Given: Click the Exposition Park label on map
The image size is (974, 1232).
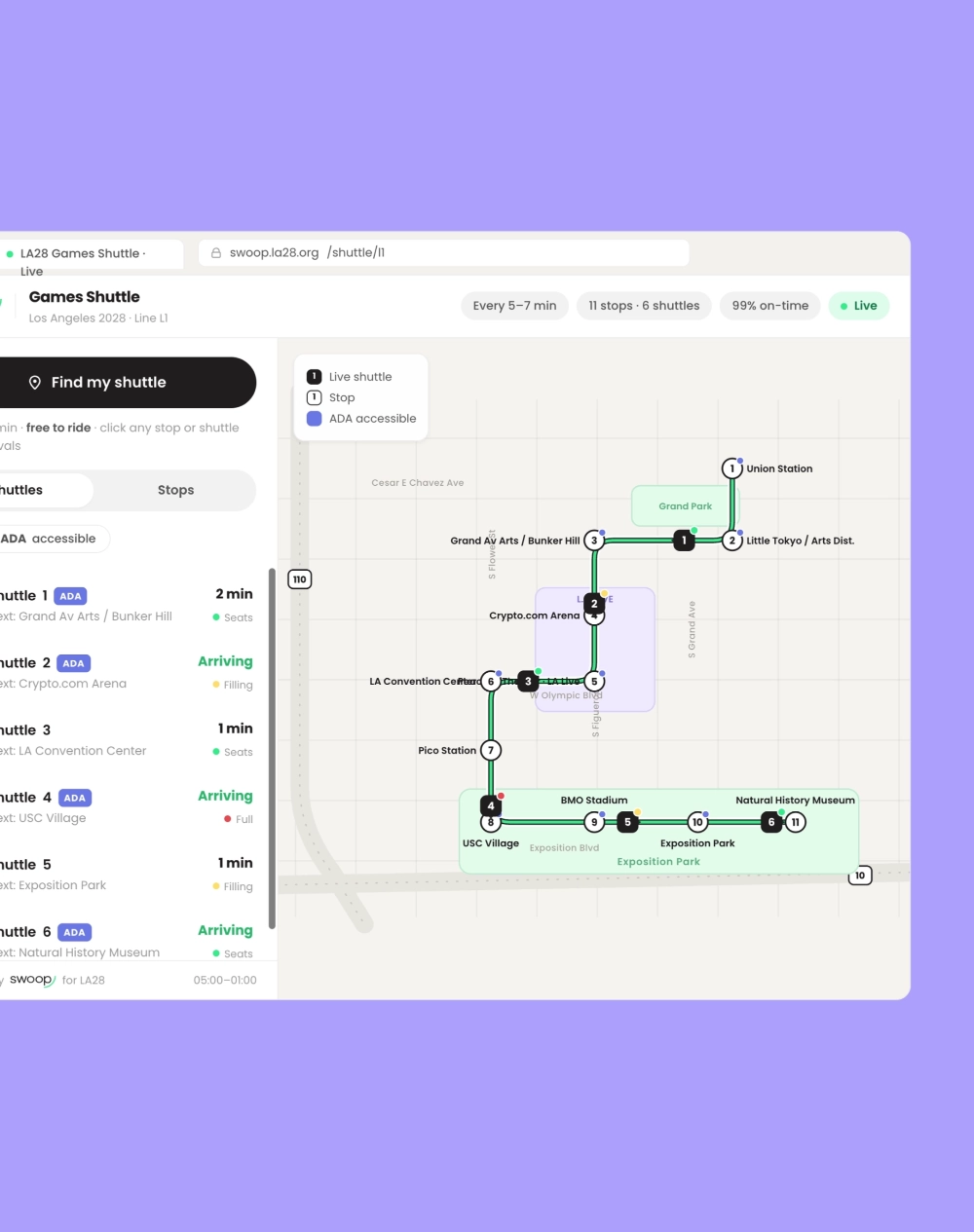Looking at the screenshot, I should [658, 862].
